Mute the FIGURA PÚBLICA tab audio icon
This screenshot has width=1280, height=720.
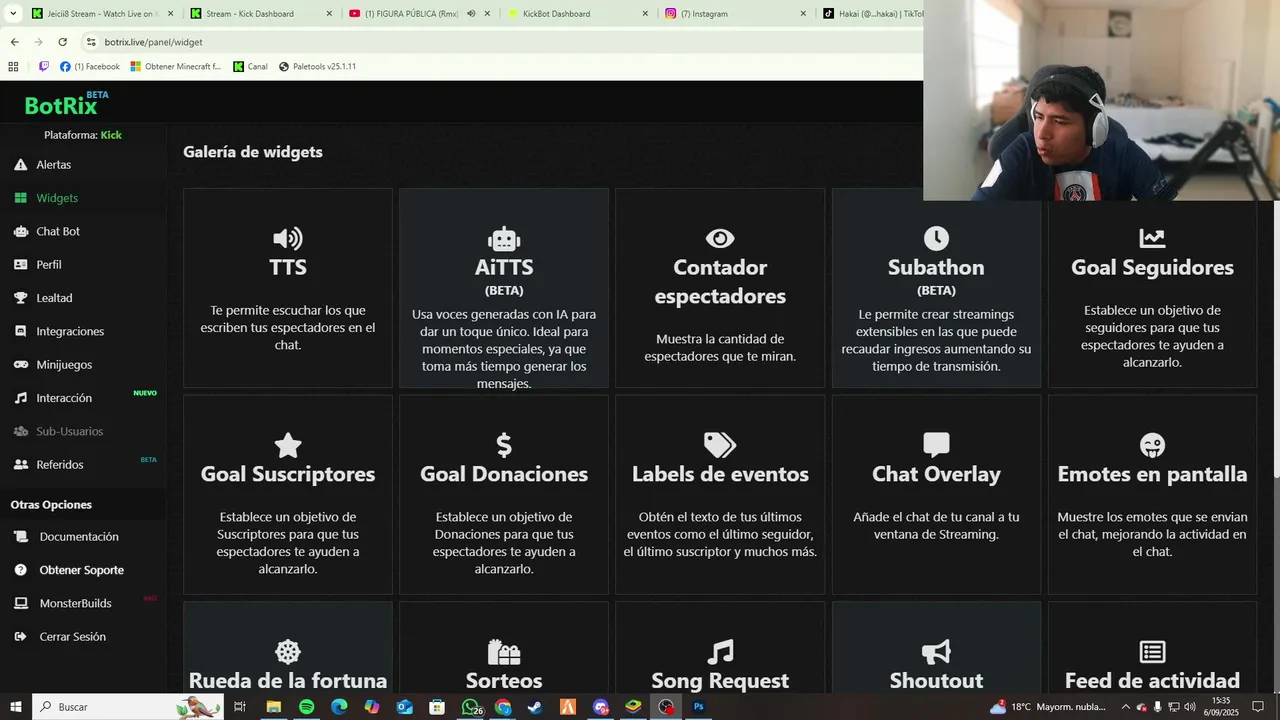471,14
